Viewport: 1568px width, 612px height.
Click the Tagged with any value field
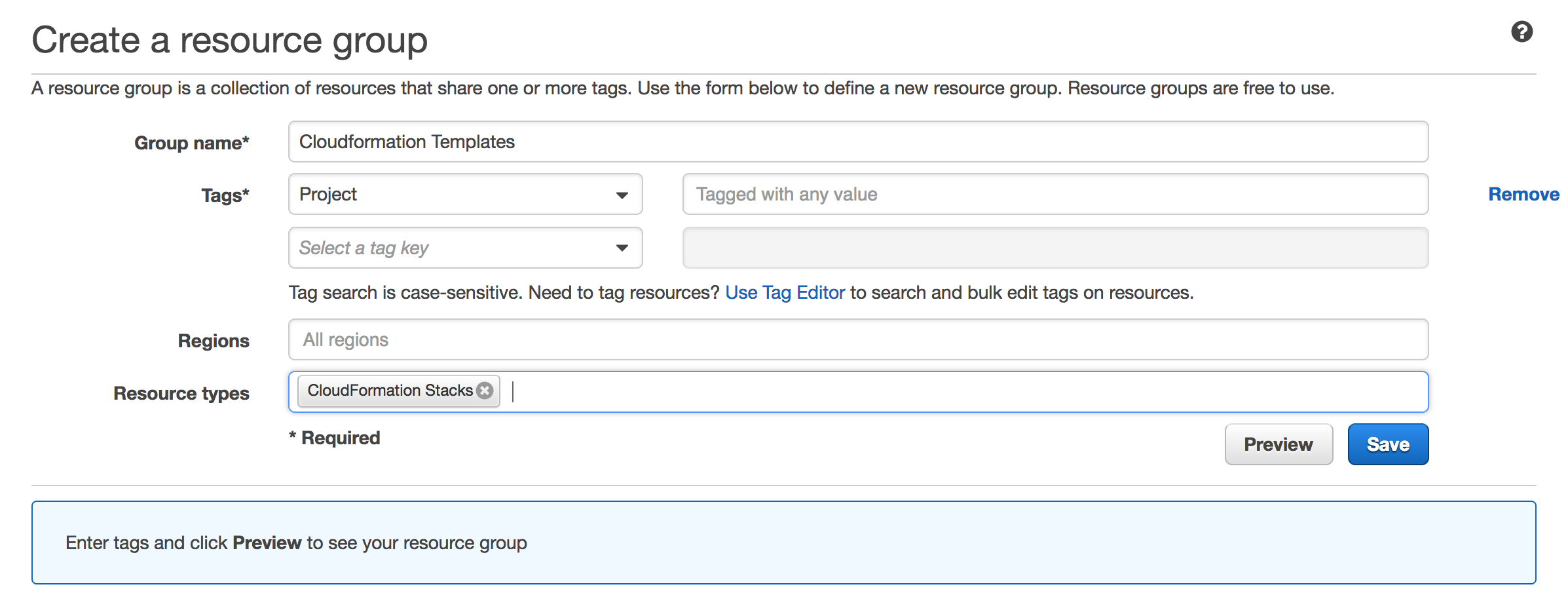[x=1055, y=194]
